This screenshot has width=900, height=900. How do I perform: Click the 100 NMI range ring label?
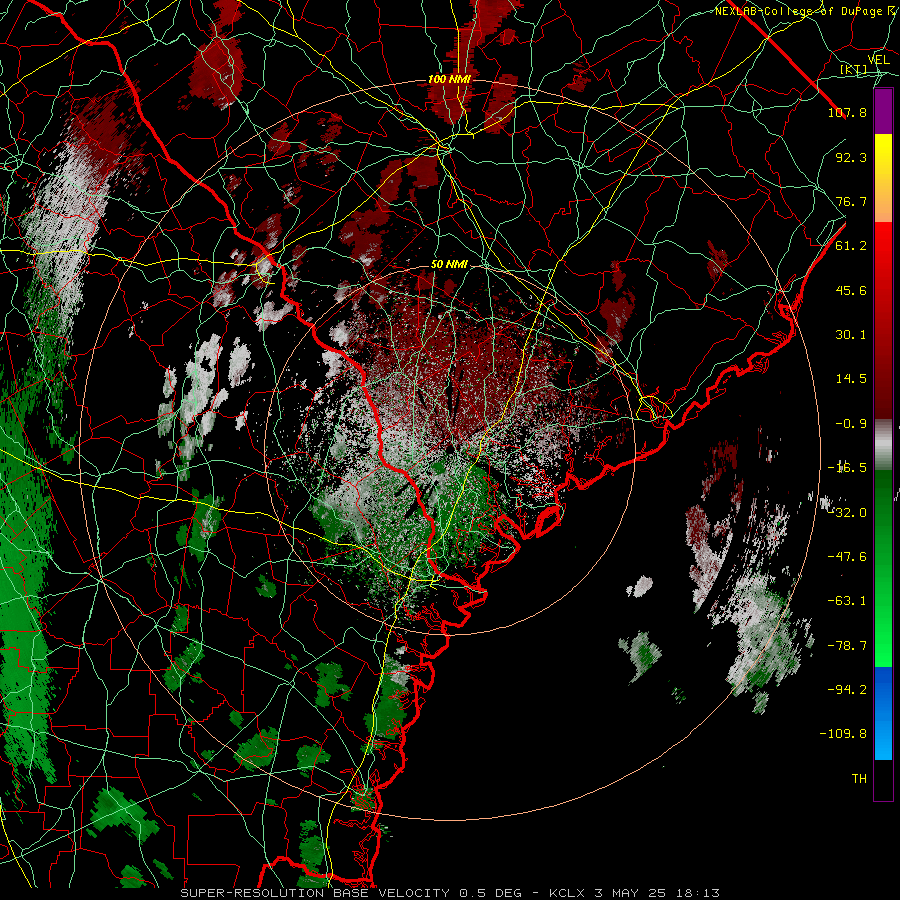click(x=449, y=79)
